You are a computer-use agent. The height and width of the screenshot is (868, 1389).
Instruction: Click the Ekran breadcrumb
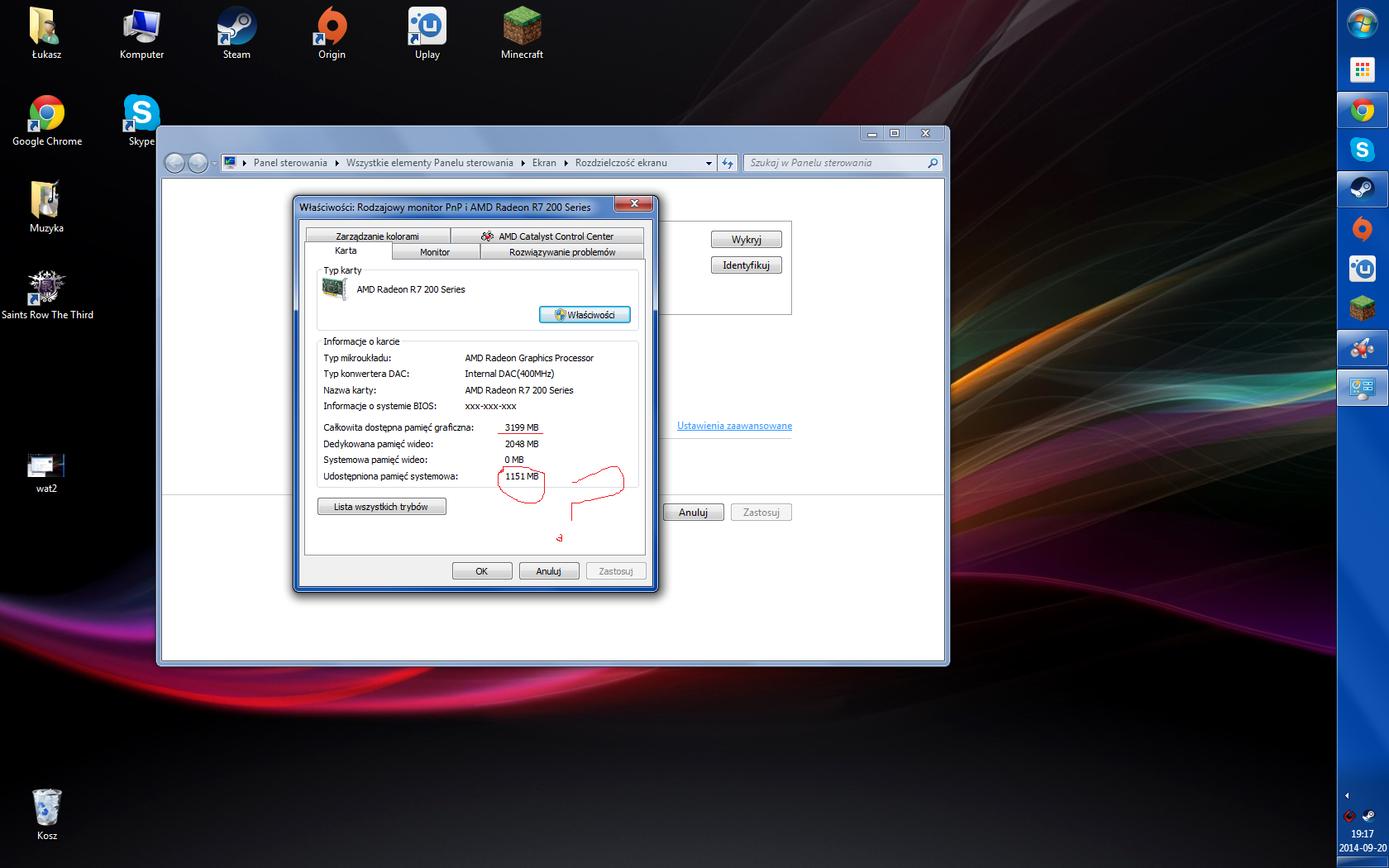pos(544,163)
